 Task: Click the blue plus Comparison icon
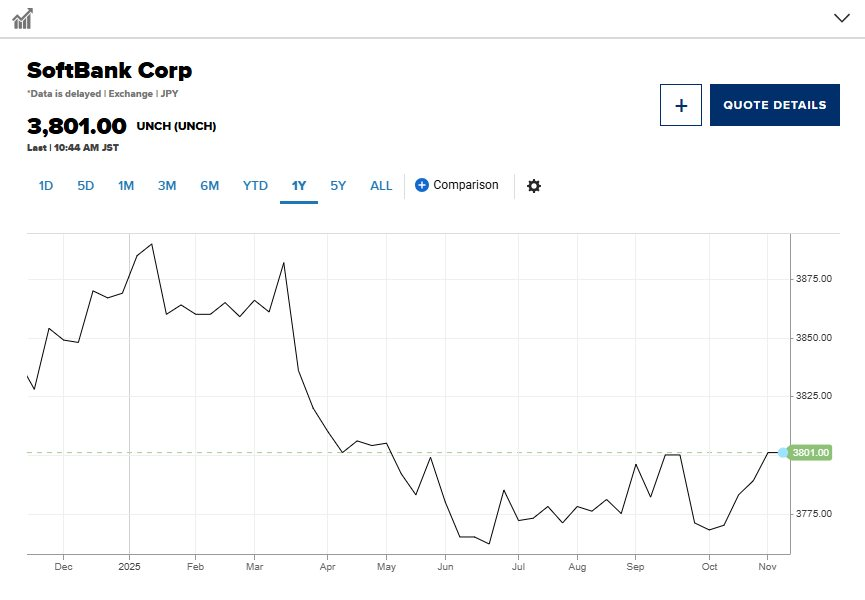point(422,185)
